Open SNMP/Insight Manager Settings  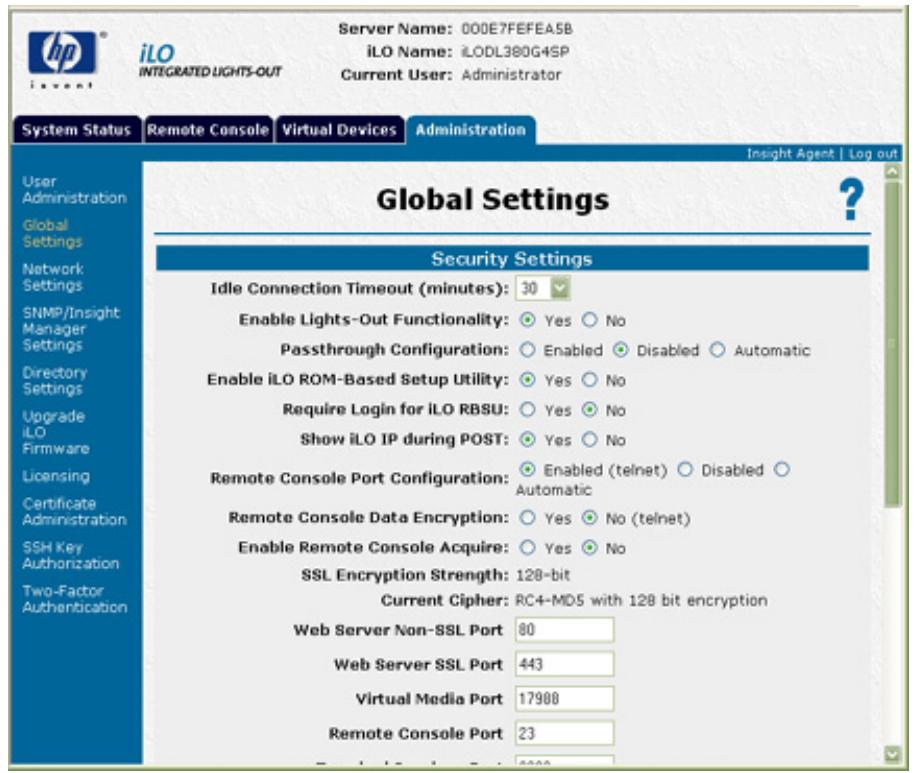click(x=71, y=329)
